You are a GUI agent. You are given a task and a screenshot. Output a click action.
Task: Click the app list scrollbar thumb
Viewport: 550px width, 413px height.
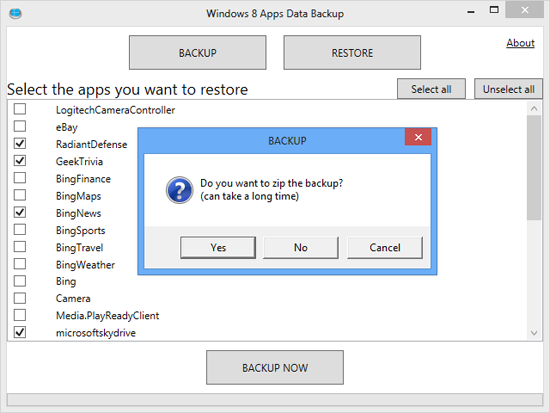pyautogui.click(x=534, y=168)
